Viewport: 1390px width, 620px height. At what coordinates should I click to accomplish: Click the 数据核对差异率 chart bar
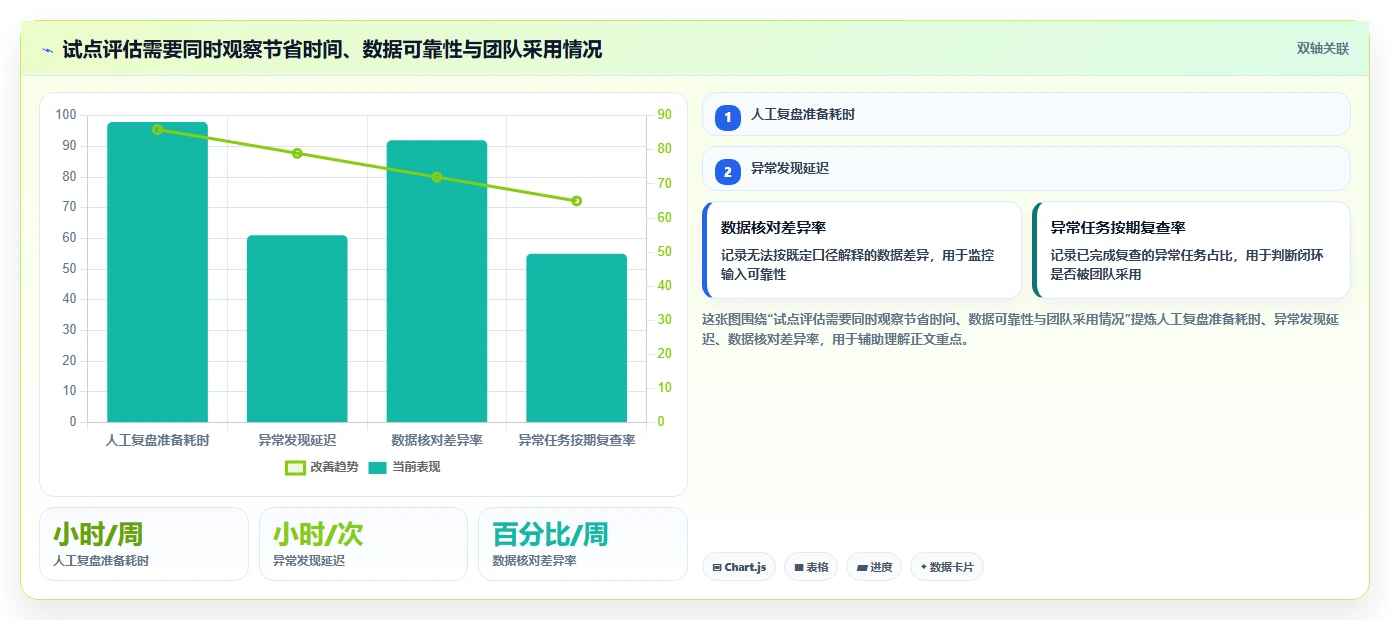[x=437, y=281]
